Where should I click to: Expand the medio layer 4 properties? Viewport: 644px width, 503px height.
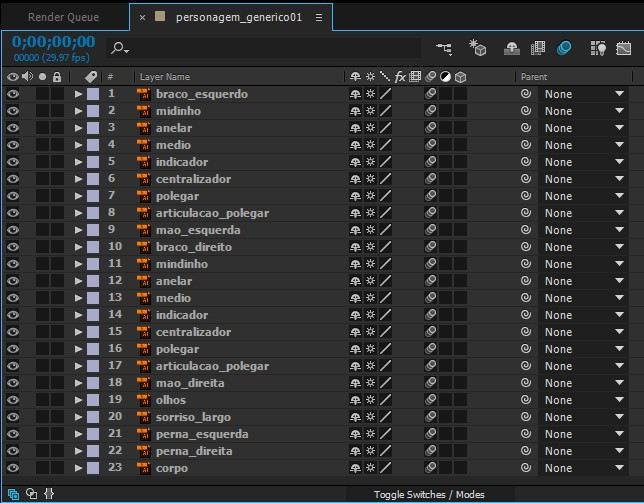78,145
